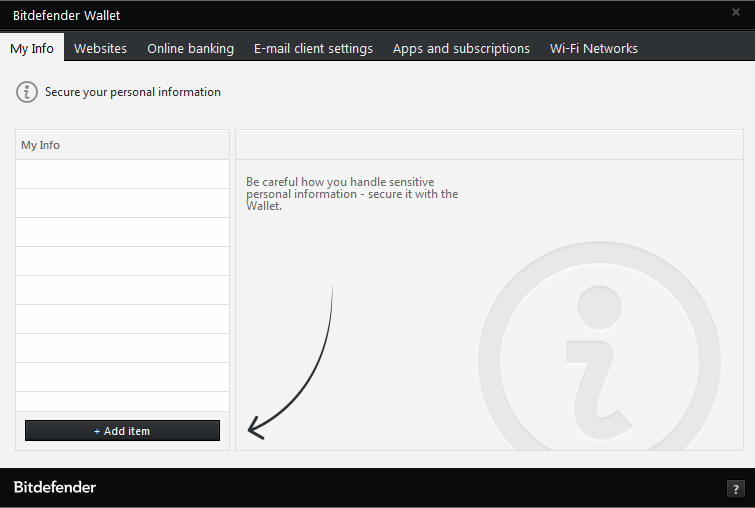Click the 'Be careful how you handle sensitive' message
Viewport: 755px width, 508px height.
tap(352, 194)
